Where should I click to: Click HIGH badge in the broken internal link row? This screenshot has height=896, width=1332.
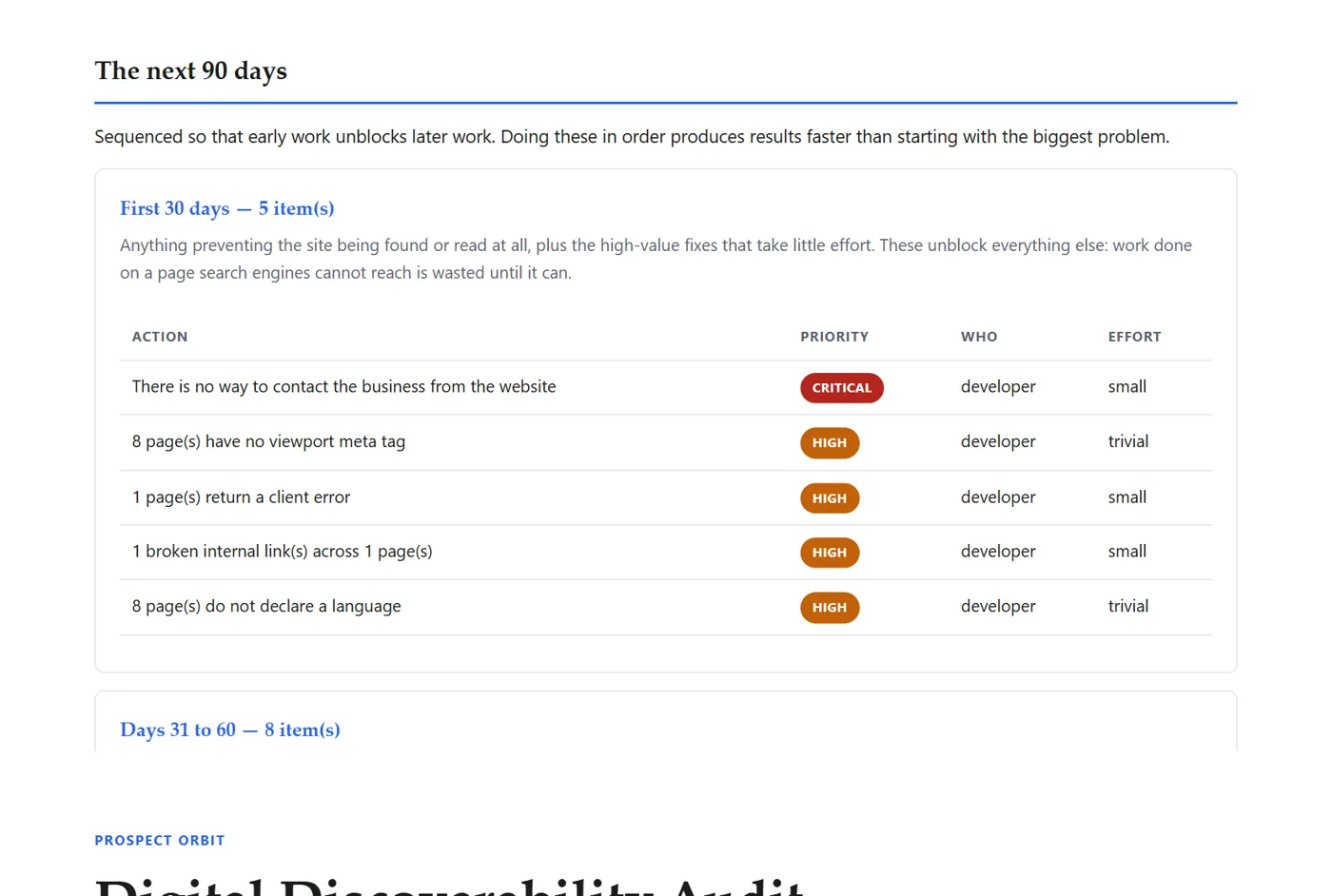click(x=830, y=553)
